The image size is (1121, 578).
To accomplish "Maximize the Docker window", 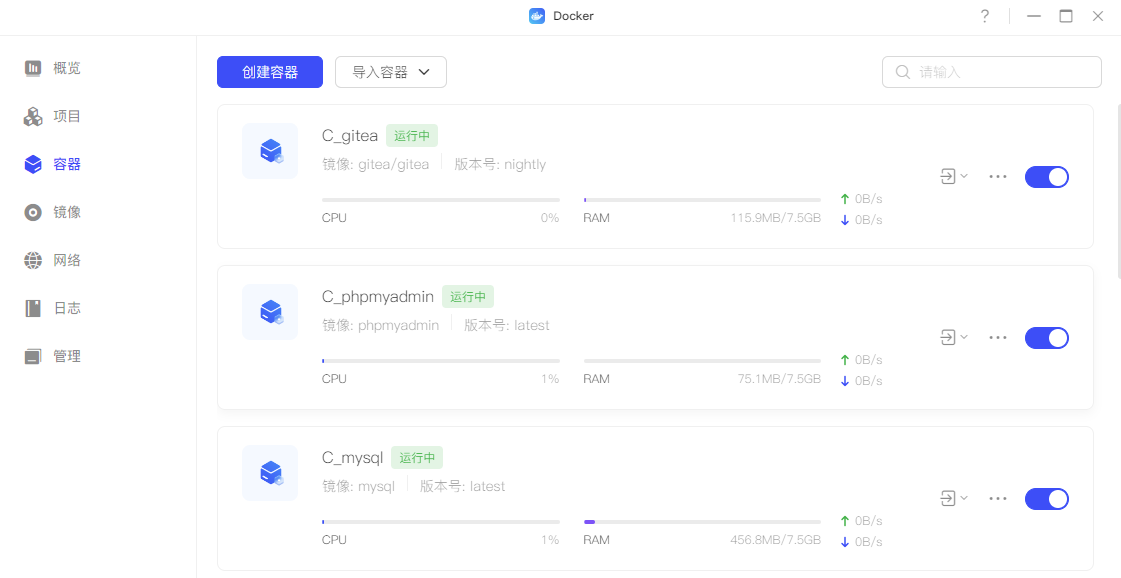I will click(x=1066, y=16).
